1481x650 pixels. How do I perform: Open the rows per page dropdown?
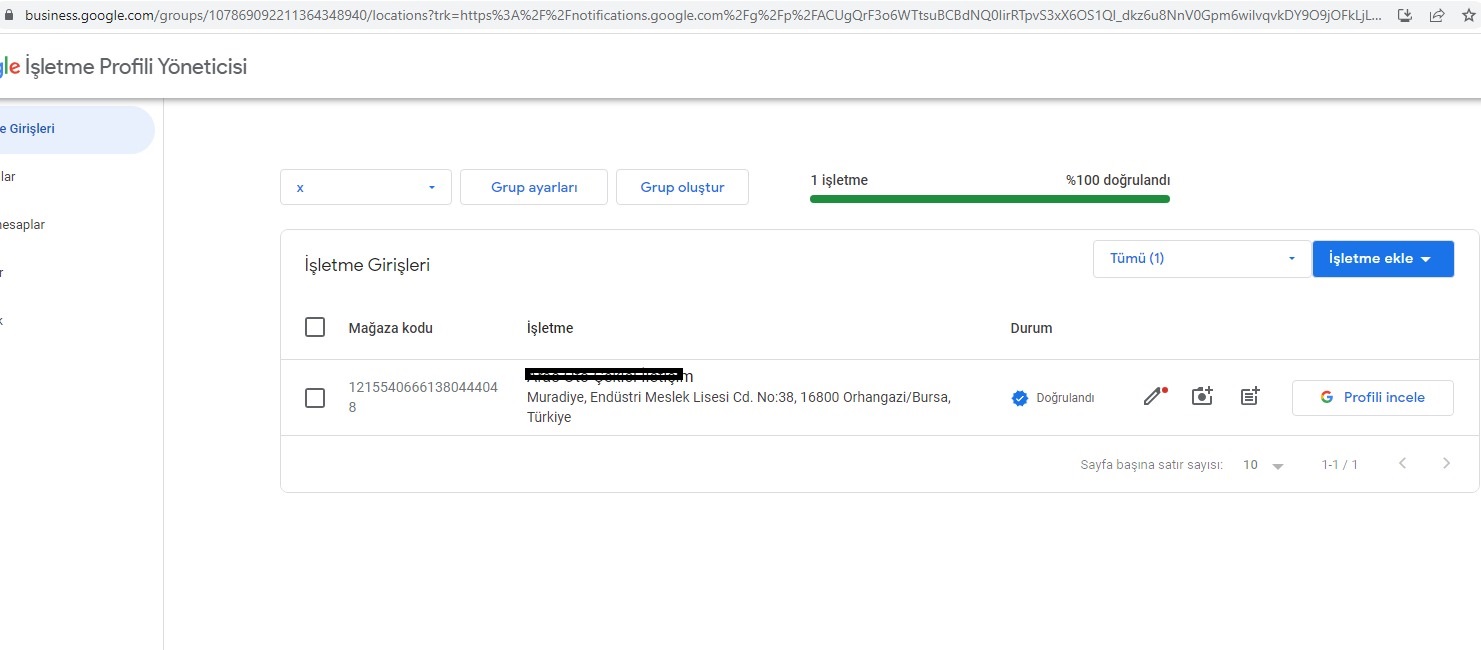click(x=1263, y=465)
